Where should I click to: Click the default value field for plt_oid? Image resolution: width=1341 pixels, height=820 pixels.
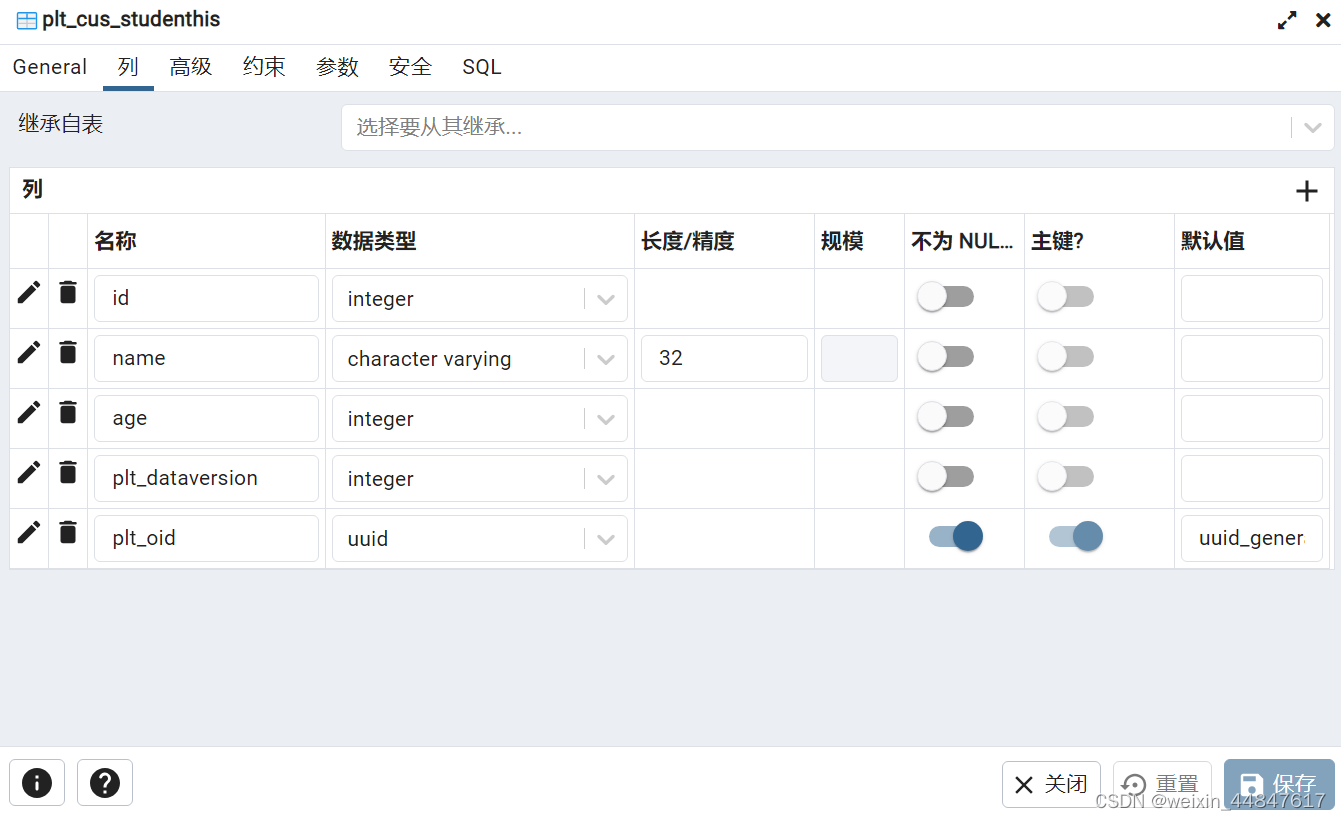[1251, 538]
